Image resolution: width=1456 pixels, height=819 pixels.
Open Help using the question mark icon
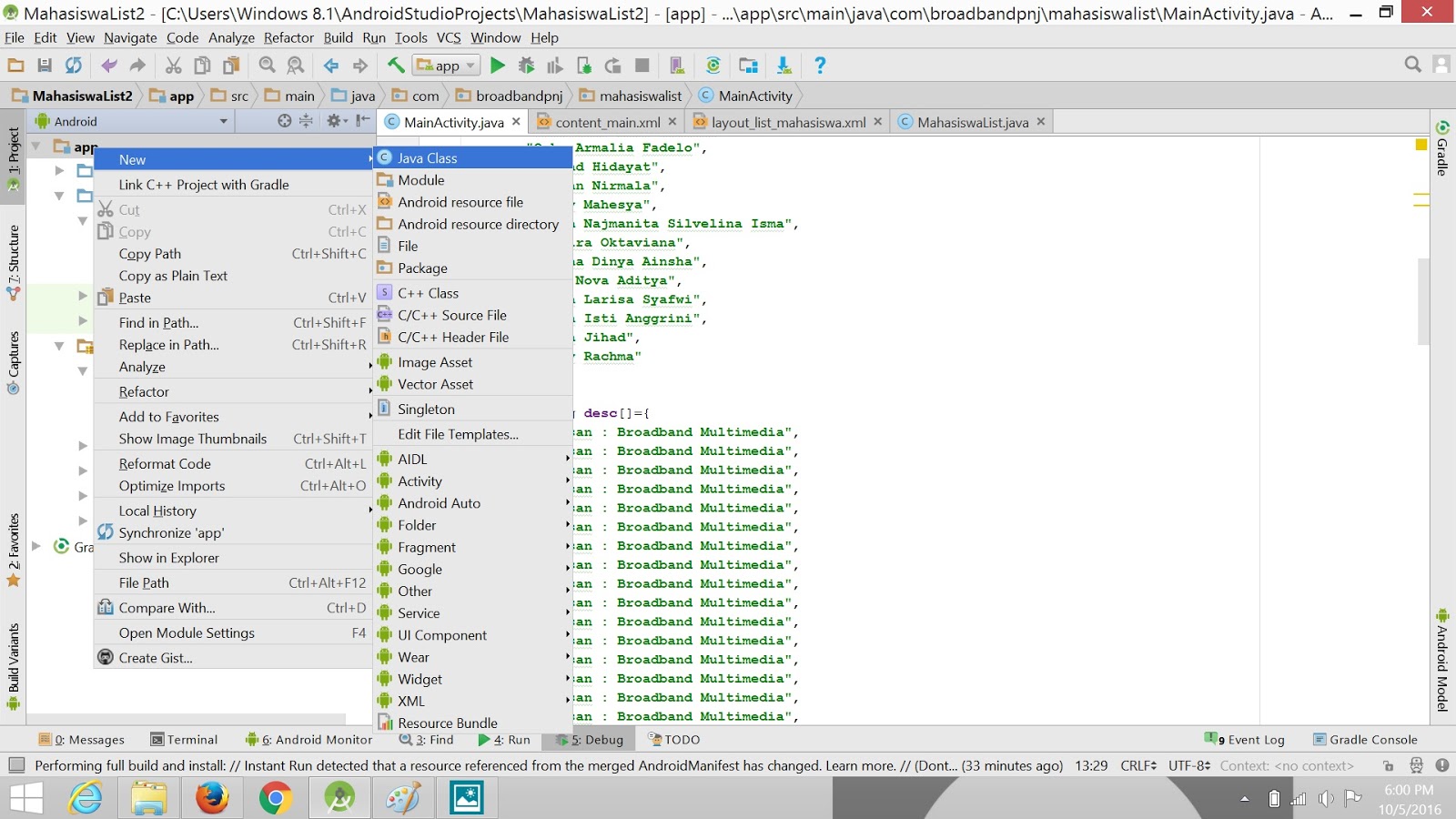click(818, 65)
